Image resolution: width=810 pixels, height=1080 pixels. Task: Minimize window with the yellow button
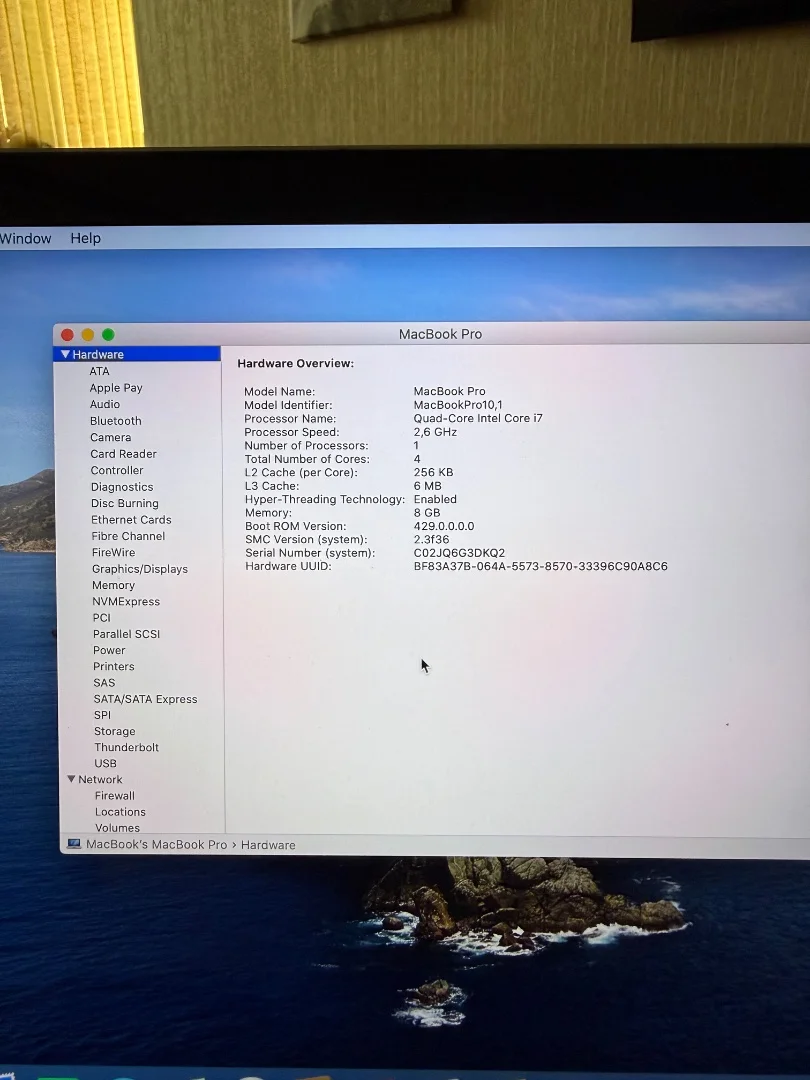click(87, 335)
